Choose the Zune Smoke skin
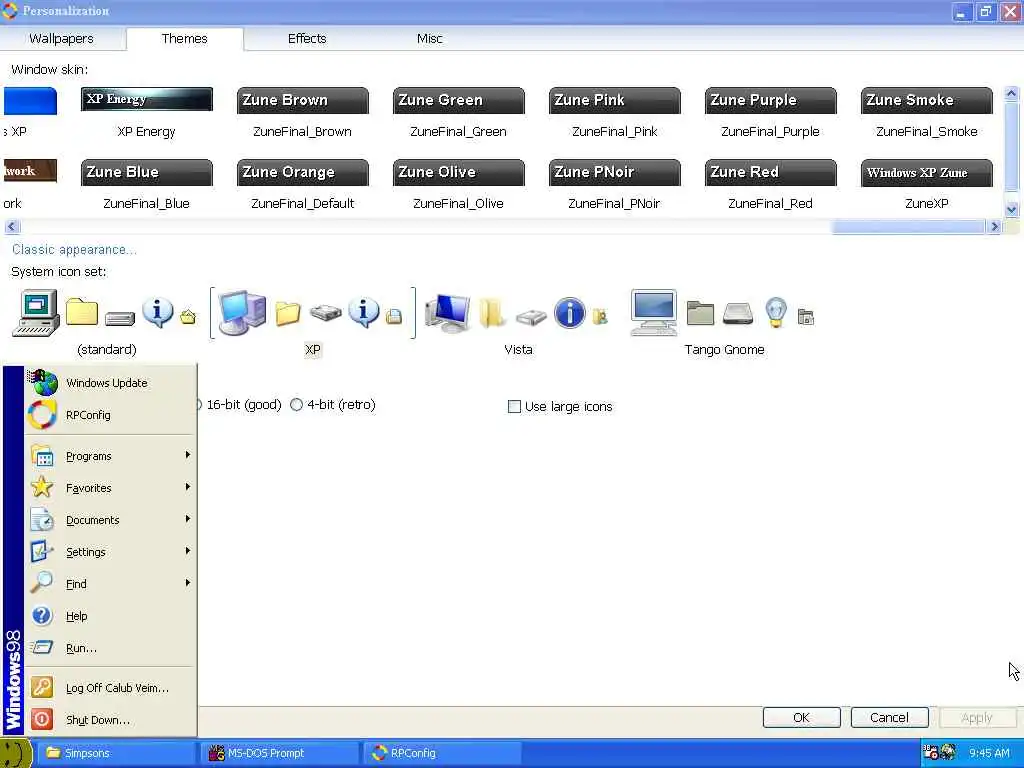 (927, 100)
